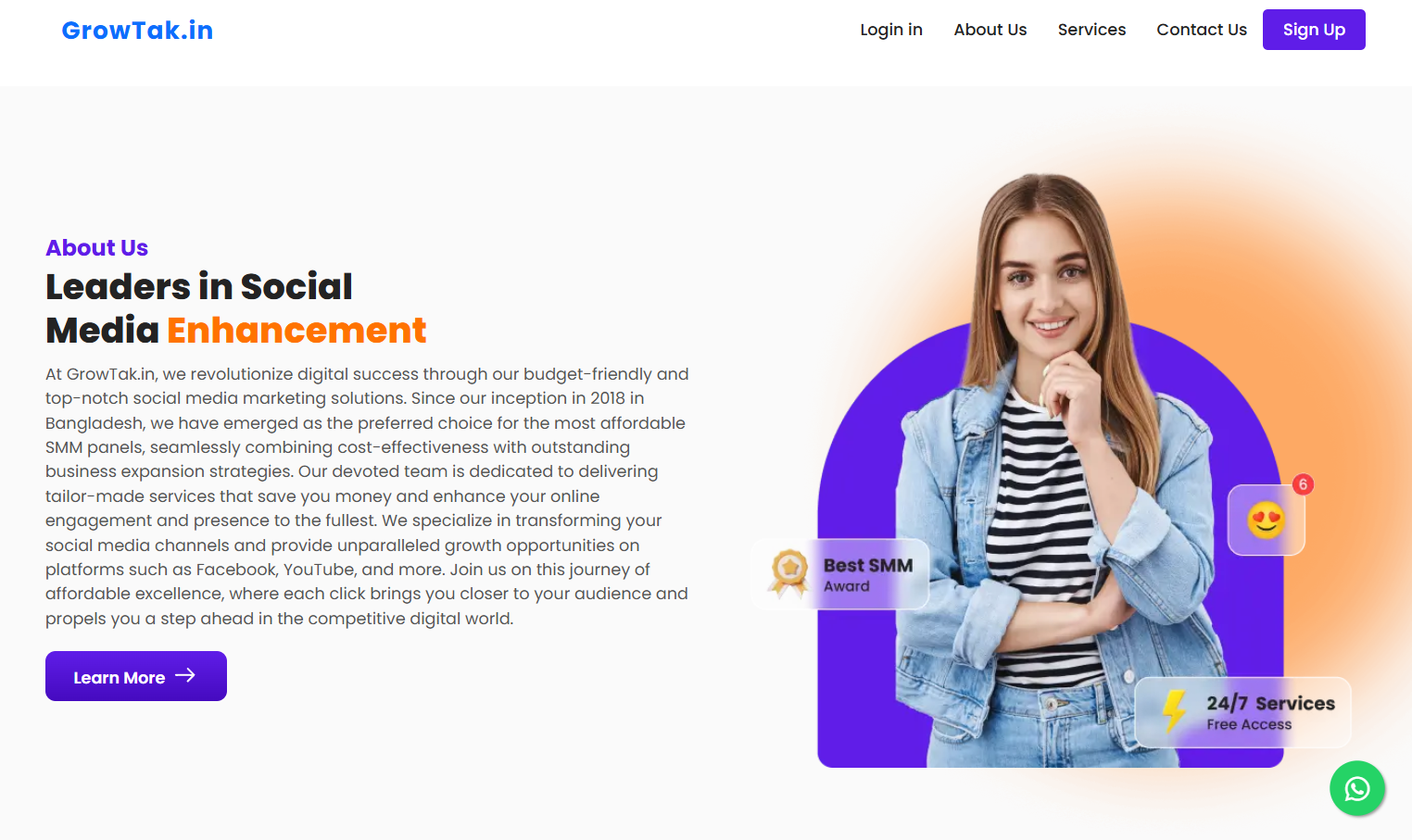
Task: Click the Learn More button
Action: [136, 676]
